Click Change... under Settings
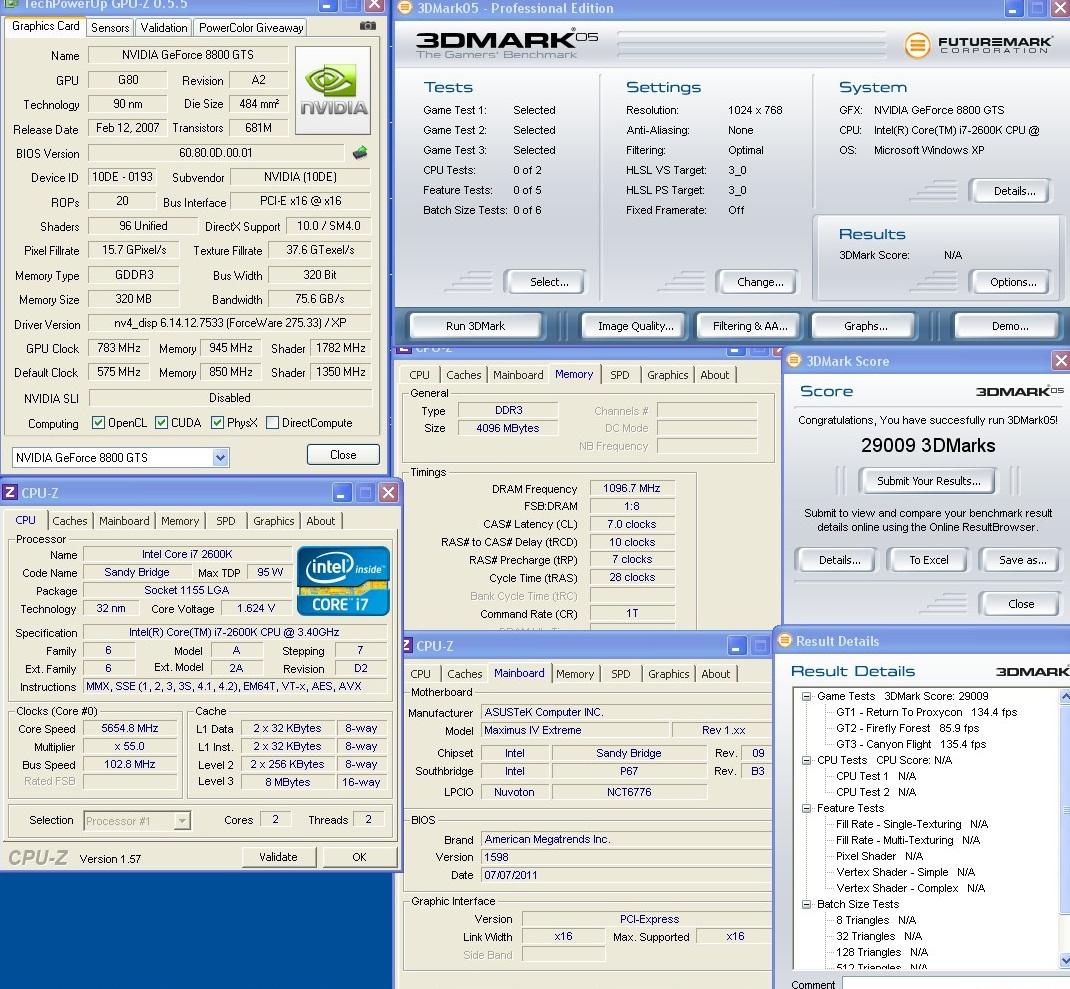 760,282
